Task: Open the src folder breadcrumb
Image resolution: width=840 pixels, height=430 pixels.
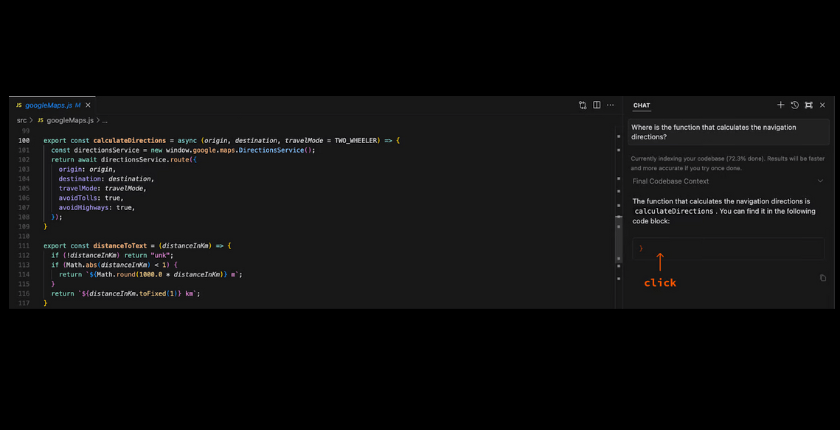Action: [22, 120]
